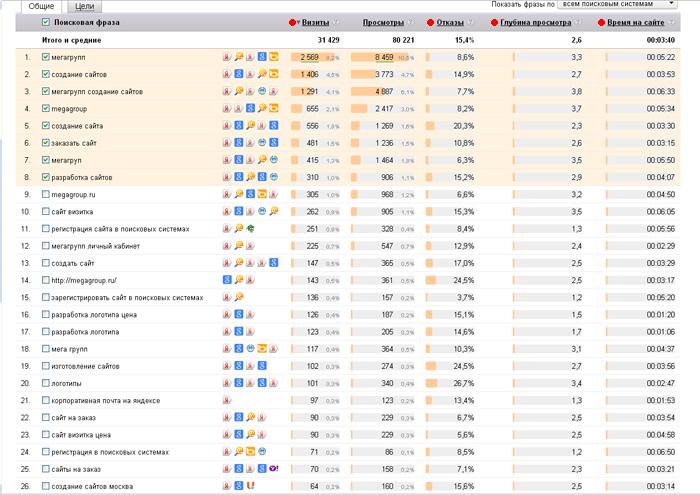Enable the checkbox for мегагрупп личный кабинет

[x=46, y=245]
